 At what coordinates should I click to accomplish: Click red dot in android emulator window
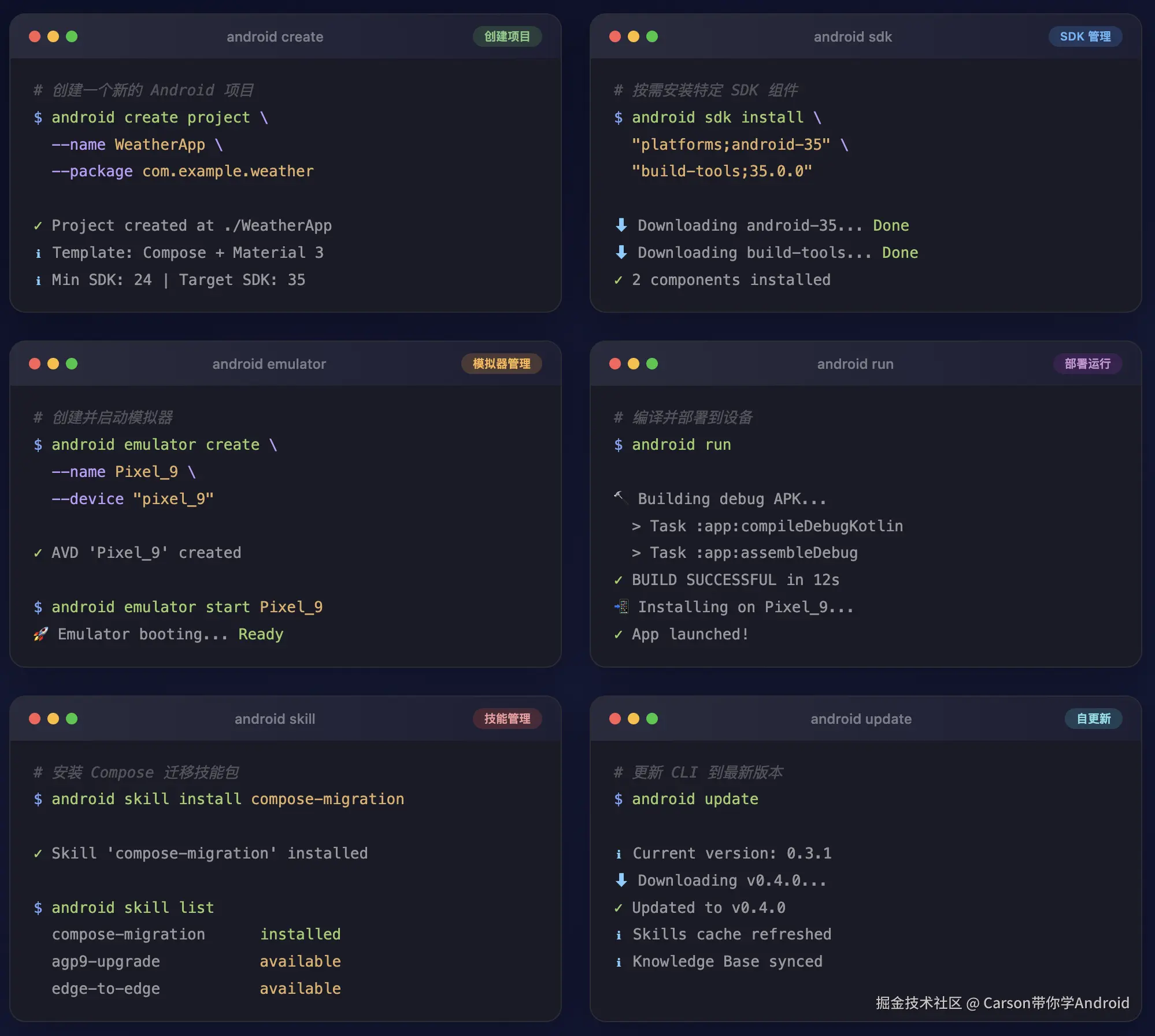click(x=35, y=364)
